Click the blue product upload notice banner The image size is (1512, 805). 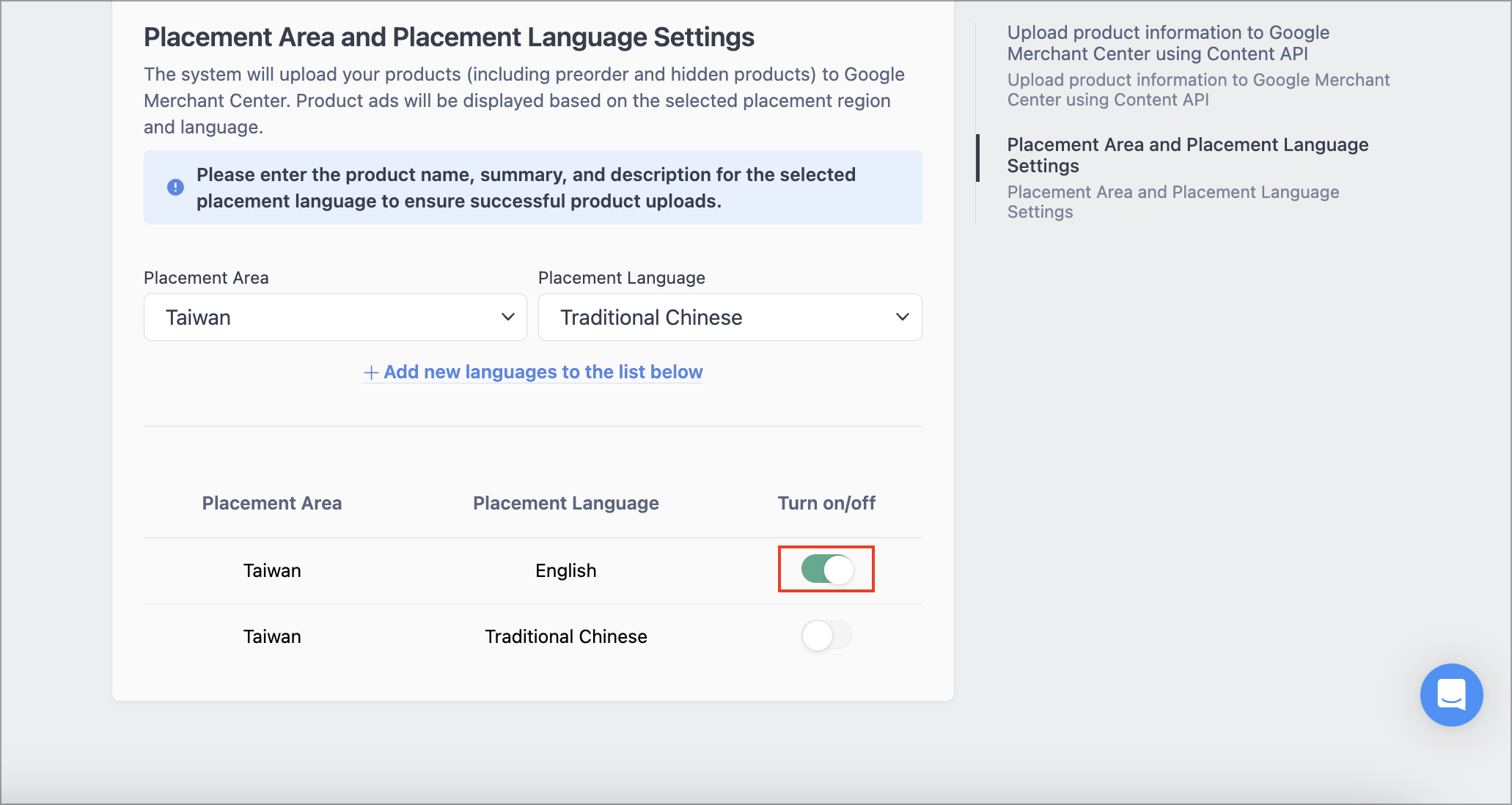pyautogui.click(x=533, y=188)
